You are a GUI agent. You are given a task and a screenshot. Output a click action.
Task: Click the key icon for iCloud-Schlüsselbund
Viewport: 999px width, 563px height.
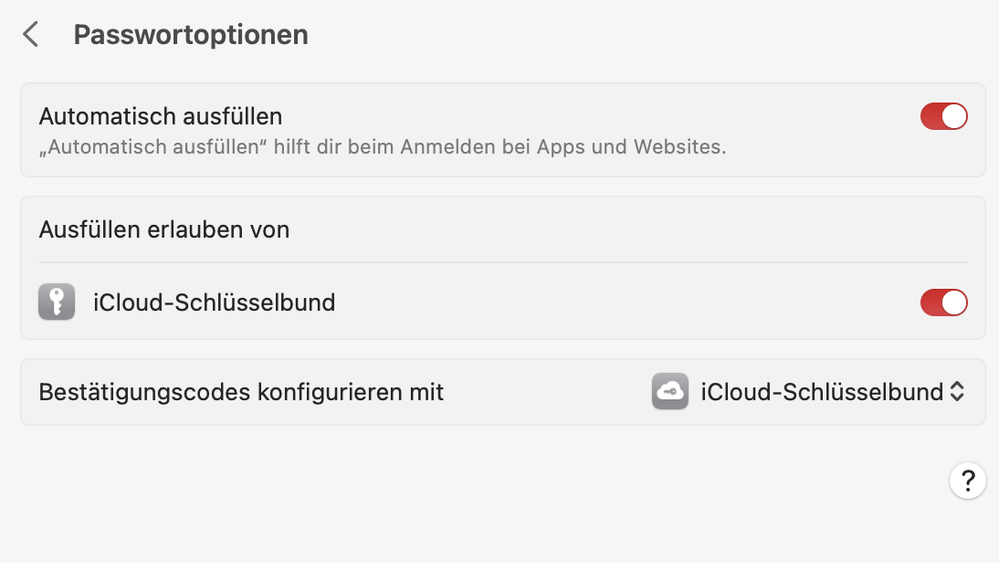(57, 302)
